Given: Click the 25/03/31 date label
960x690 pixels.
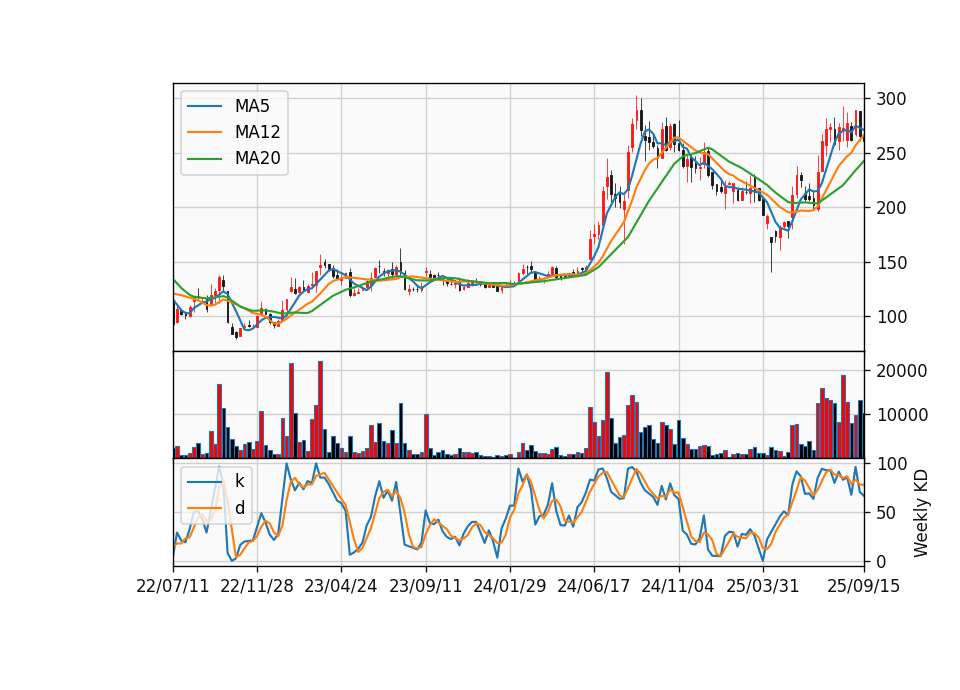Looking at the screenshot, I should coord(763,586).
